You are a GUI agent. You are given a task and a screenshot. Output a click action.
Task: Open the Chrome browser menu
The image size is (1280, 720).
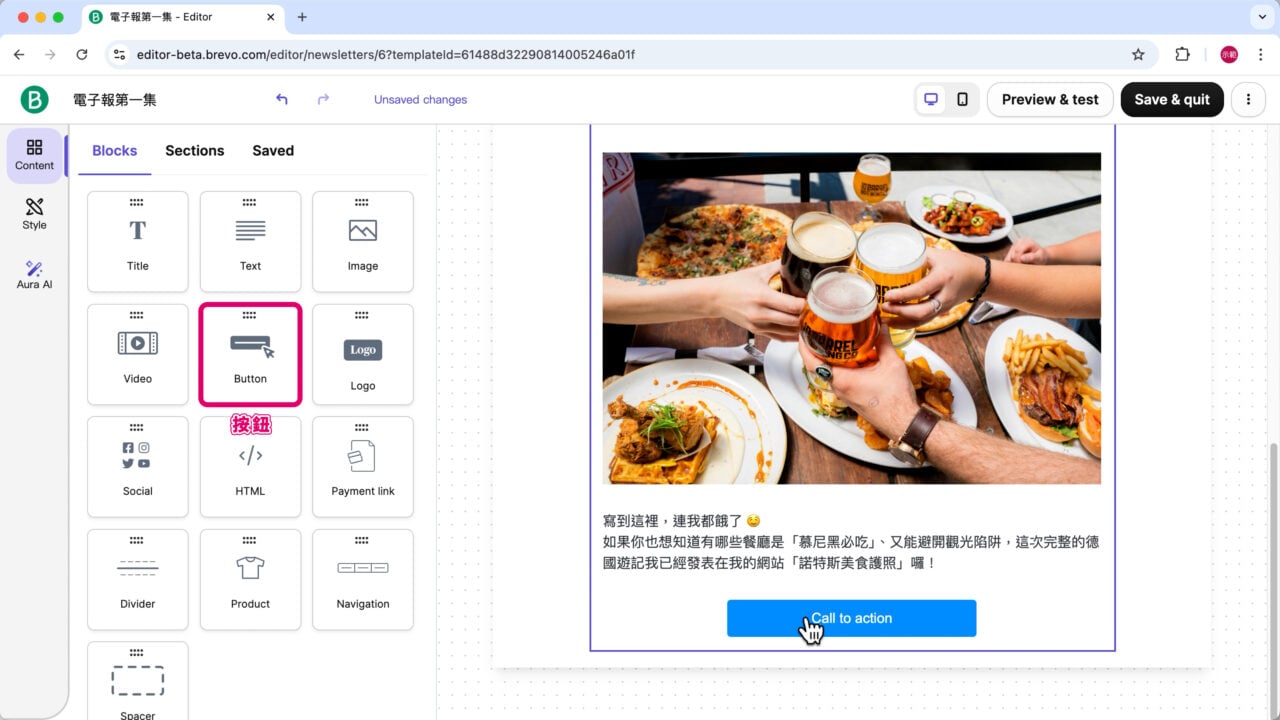pos(1261,53)
